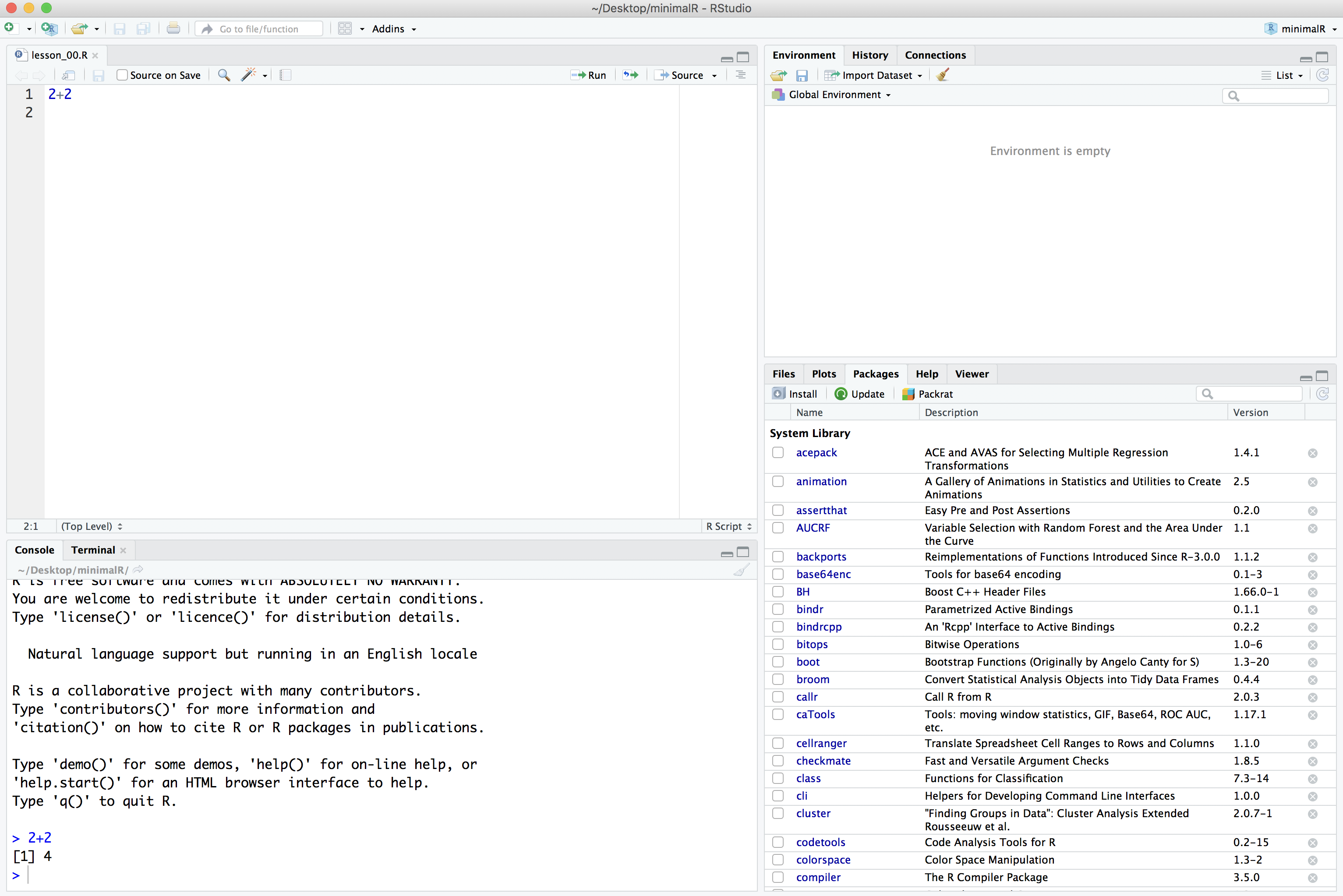
Task: Click the Run button in the editor toolbar
Action: point(589,75)
